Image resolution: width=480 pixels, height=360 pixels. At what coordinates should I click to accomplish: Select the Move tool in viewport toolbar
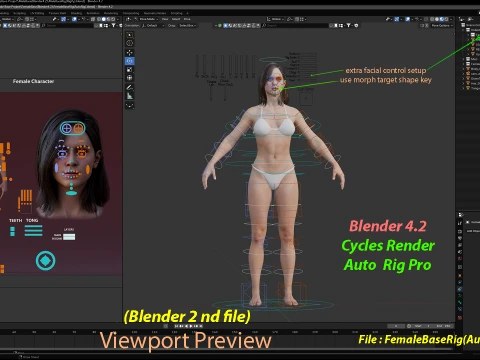[x=130, y=53]
